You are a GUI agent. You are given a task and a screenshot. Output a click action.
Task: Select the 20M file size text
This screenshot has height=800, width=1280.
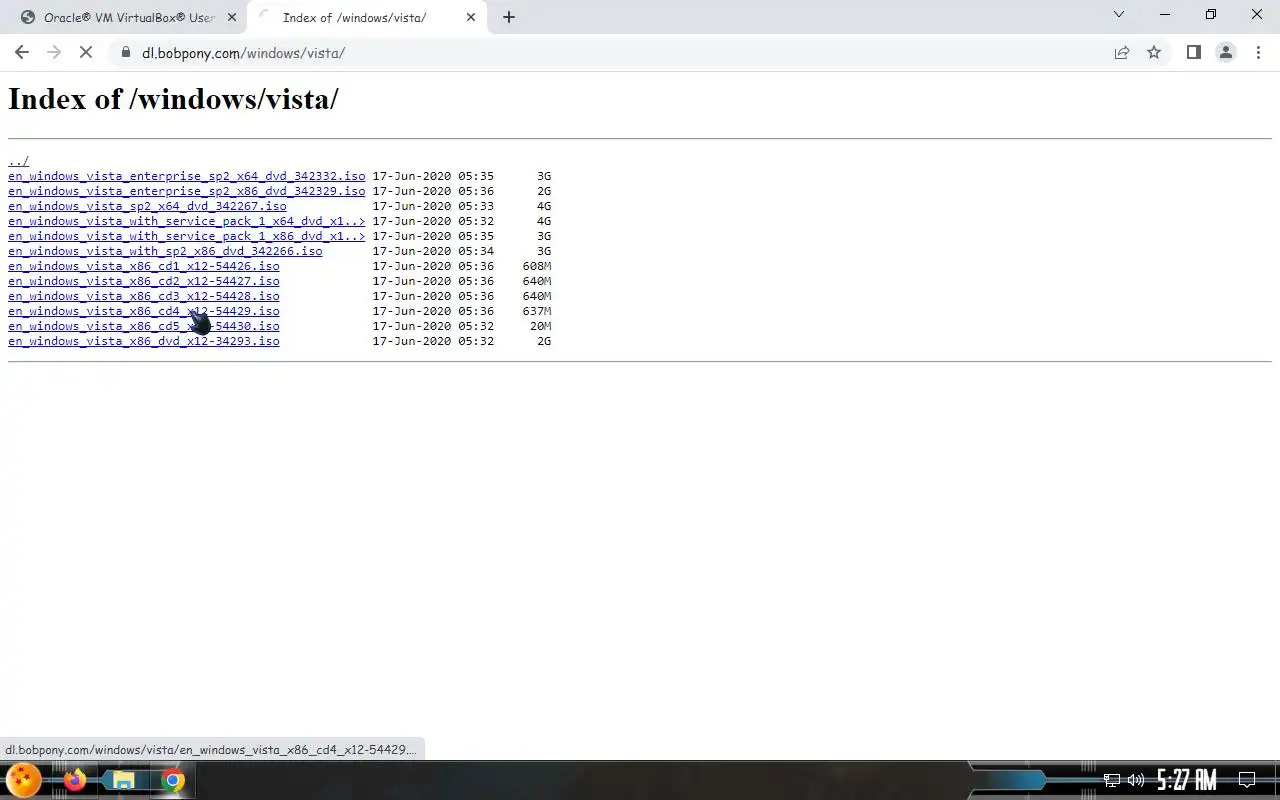point(541,326)
